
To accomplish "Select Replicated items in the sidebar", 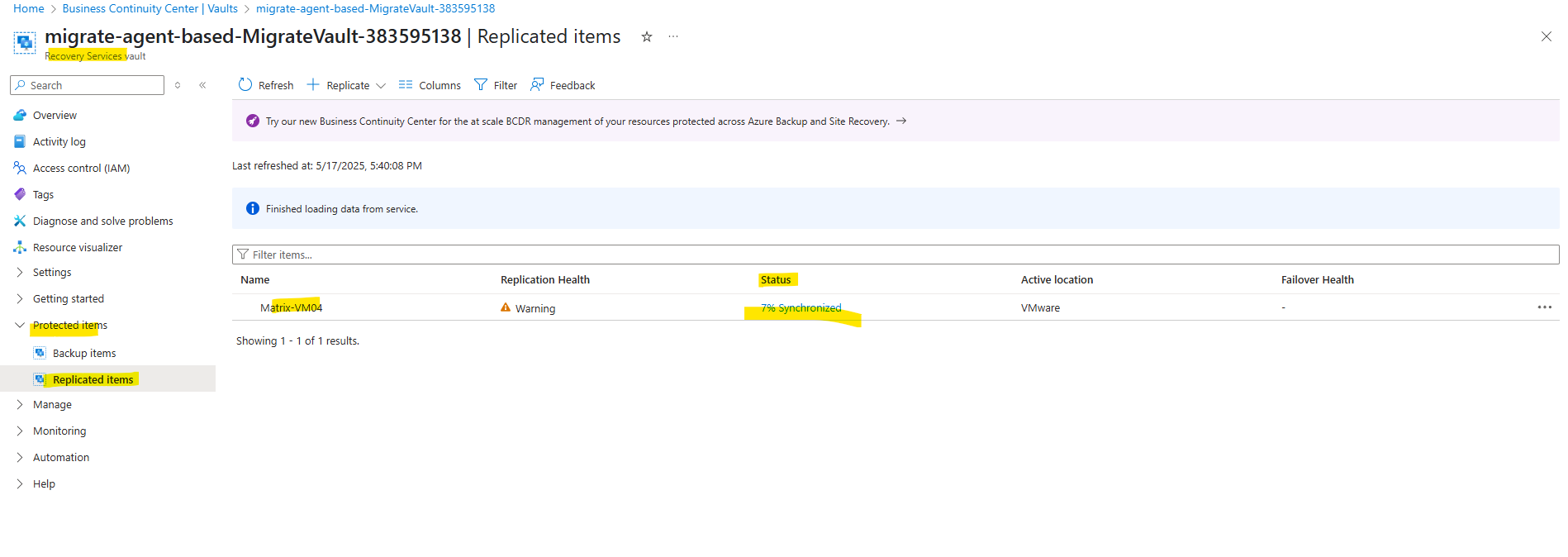I will 93,380.
